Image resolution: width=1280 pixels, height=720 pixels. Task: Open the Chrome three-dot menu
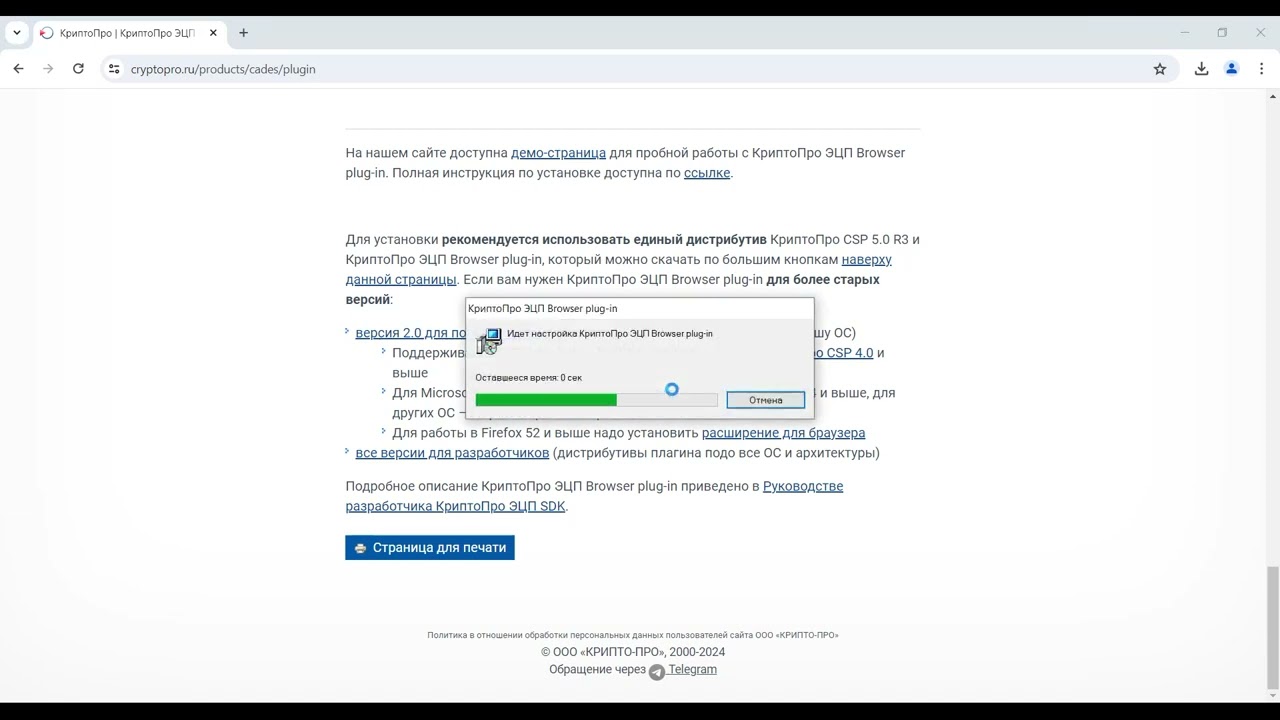click(1262, 69)
